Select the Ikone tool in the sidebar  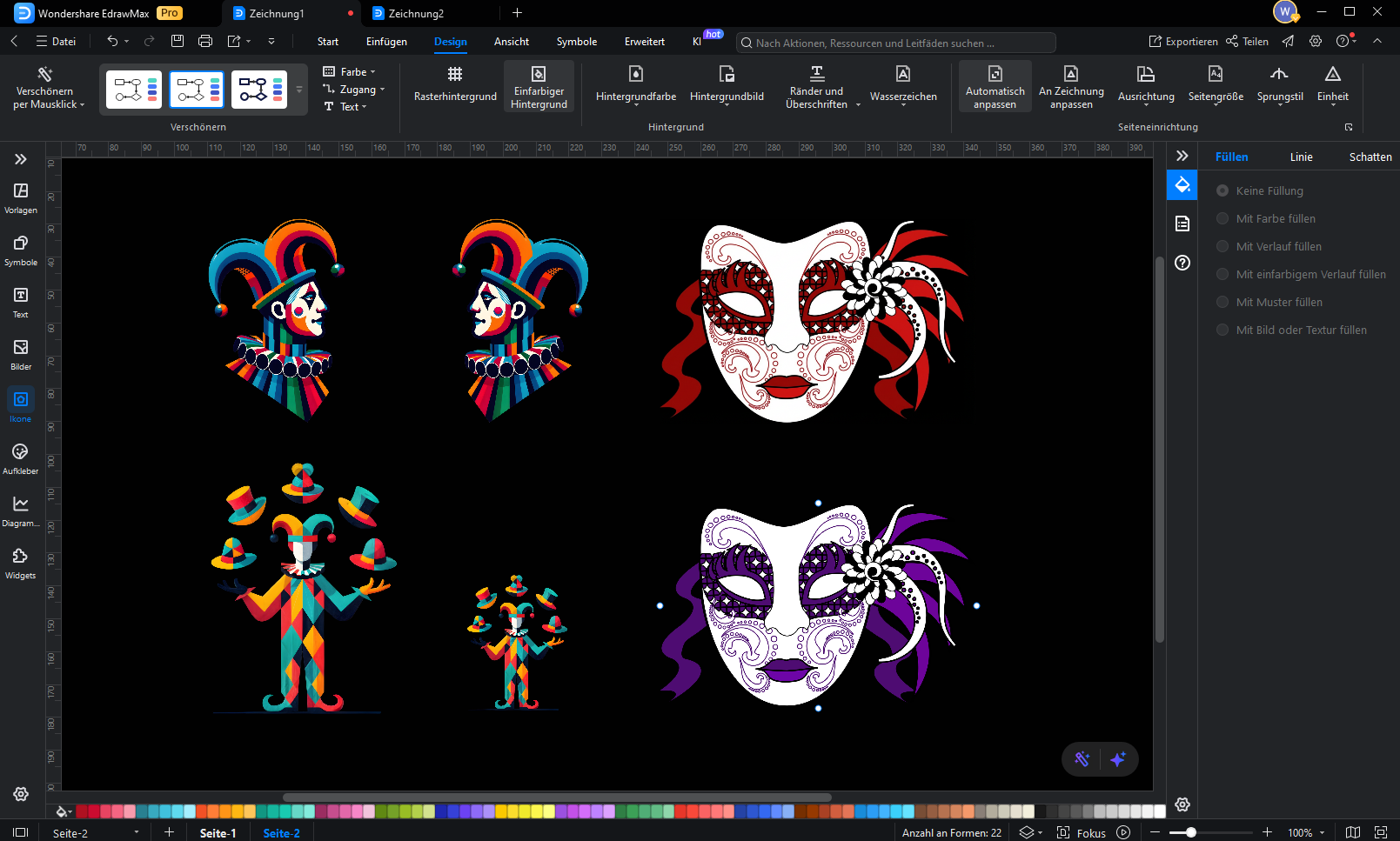20,403
